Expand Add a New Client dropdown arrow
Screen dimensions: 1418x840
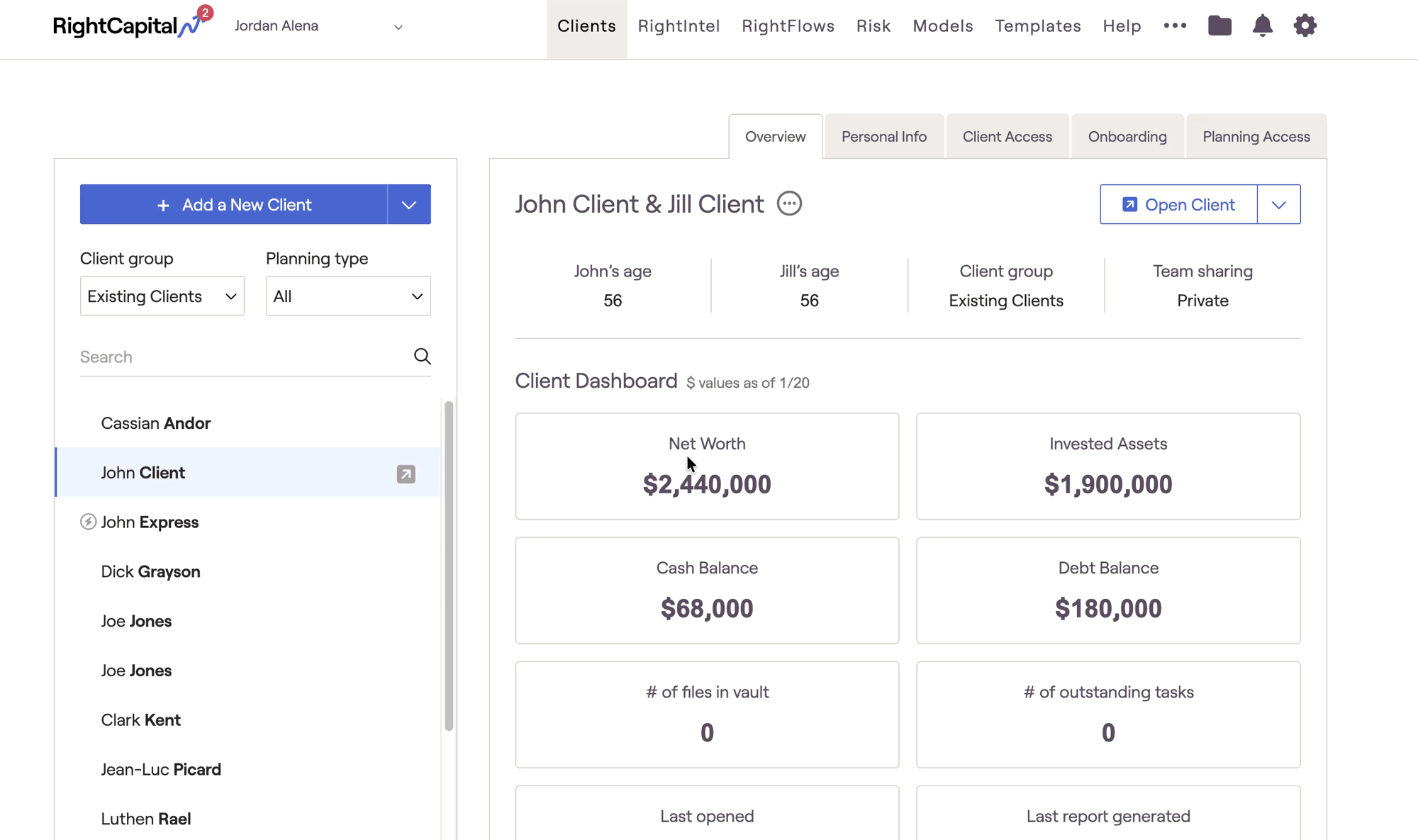click(x=409, y=205)
